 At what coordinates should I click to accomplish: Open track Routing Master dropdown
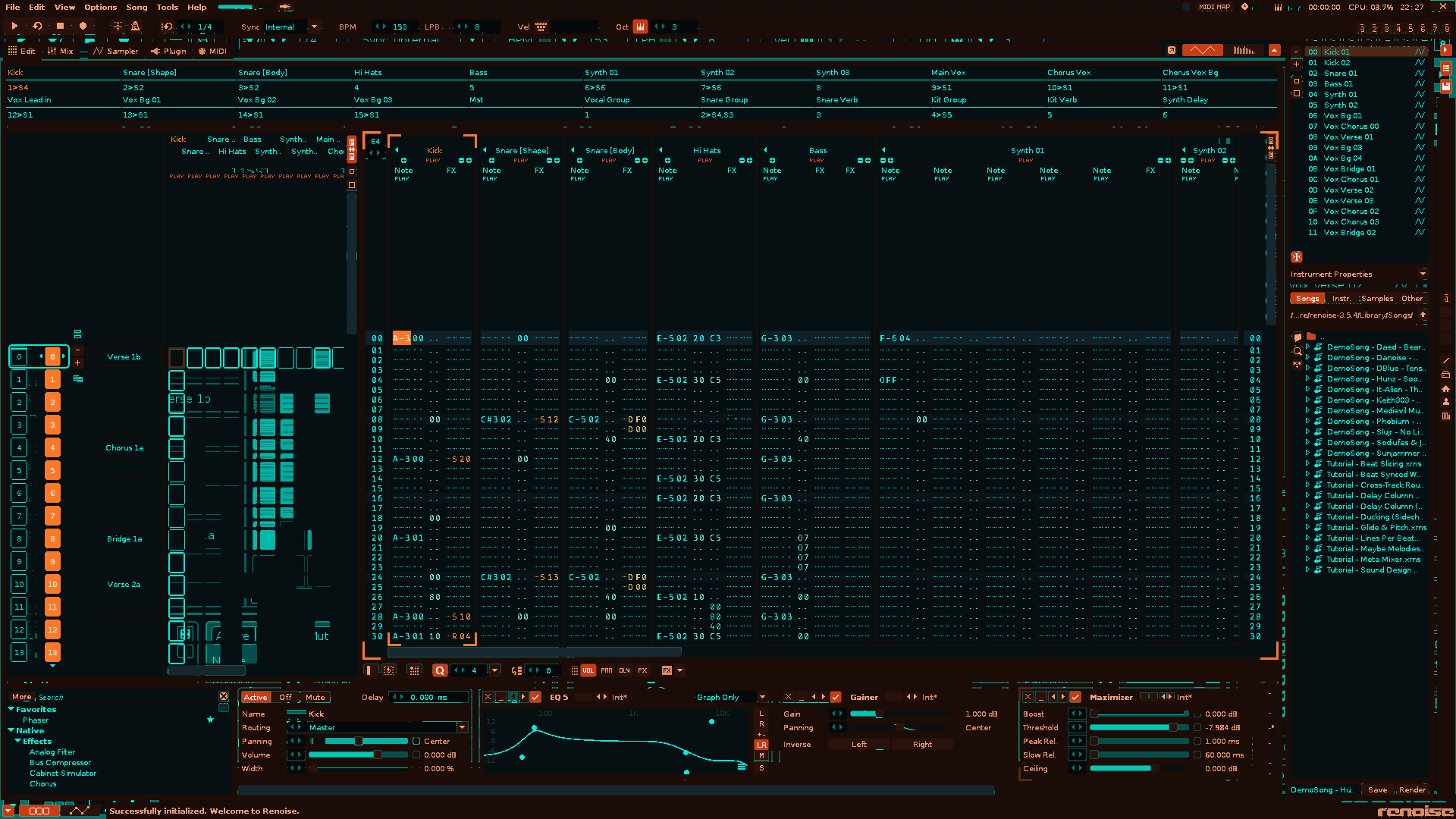461,728
